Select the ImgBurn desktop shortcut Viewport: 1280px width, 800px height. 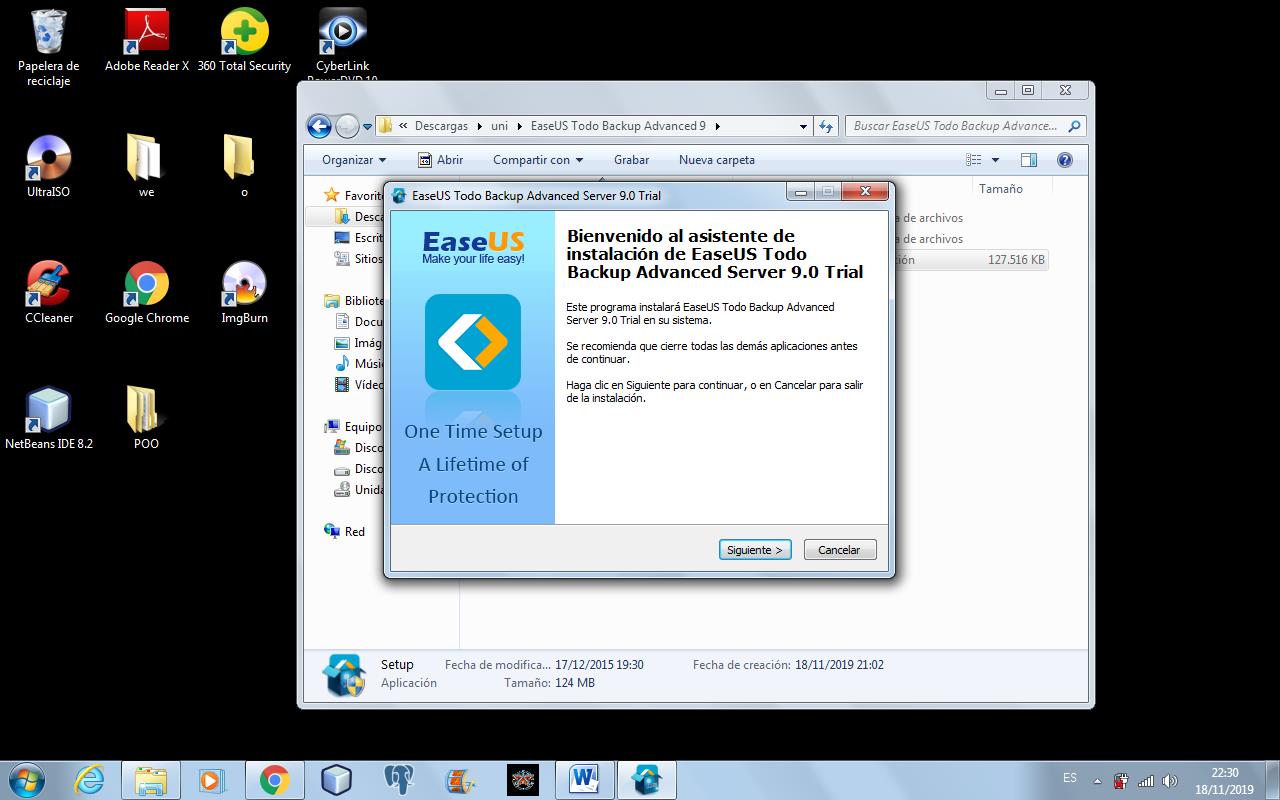point(244,293)
